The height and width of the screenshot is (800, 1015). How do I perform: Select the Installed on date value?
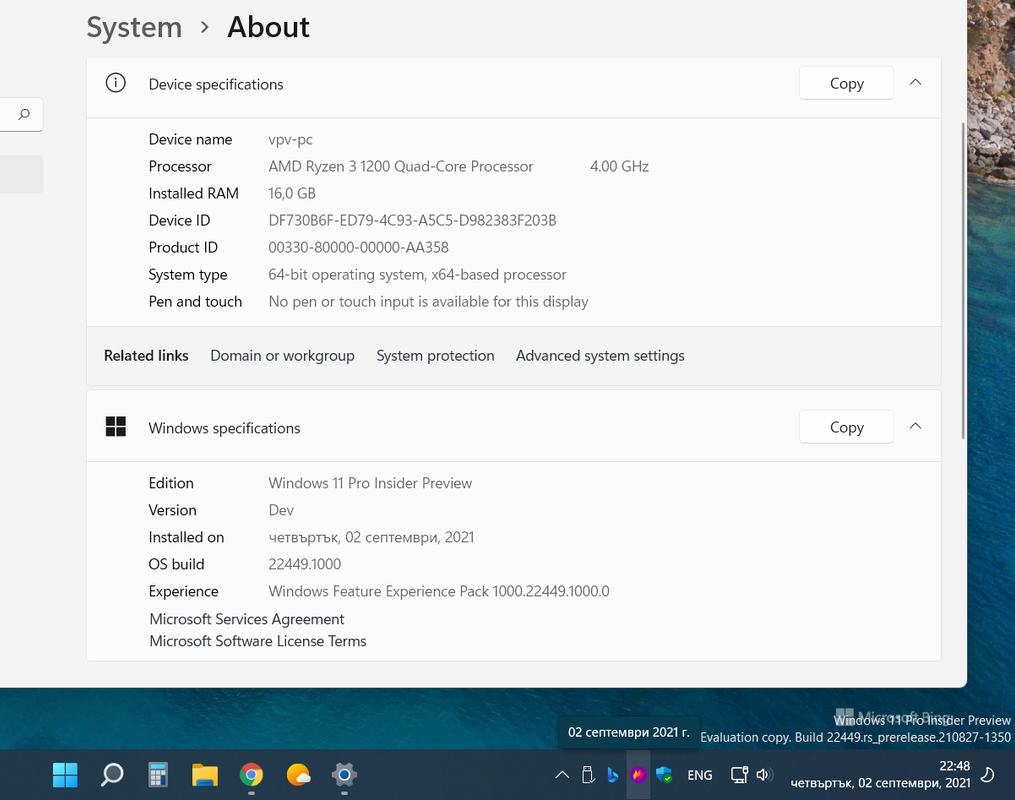coord(372,538)
